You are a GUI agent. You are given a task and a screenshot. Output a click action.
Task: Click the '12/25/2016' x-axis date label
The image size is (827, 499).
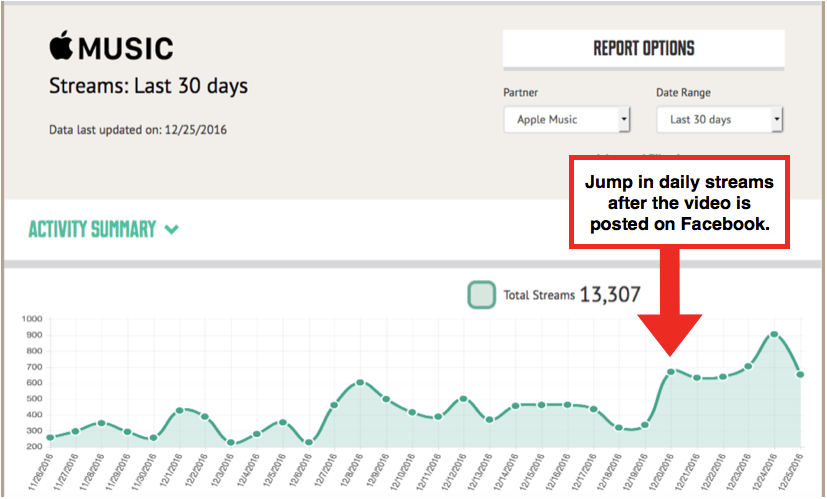pyautogui.click(x=791, y=471)
